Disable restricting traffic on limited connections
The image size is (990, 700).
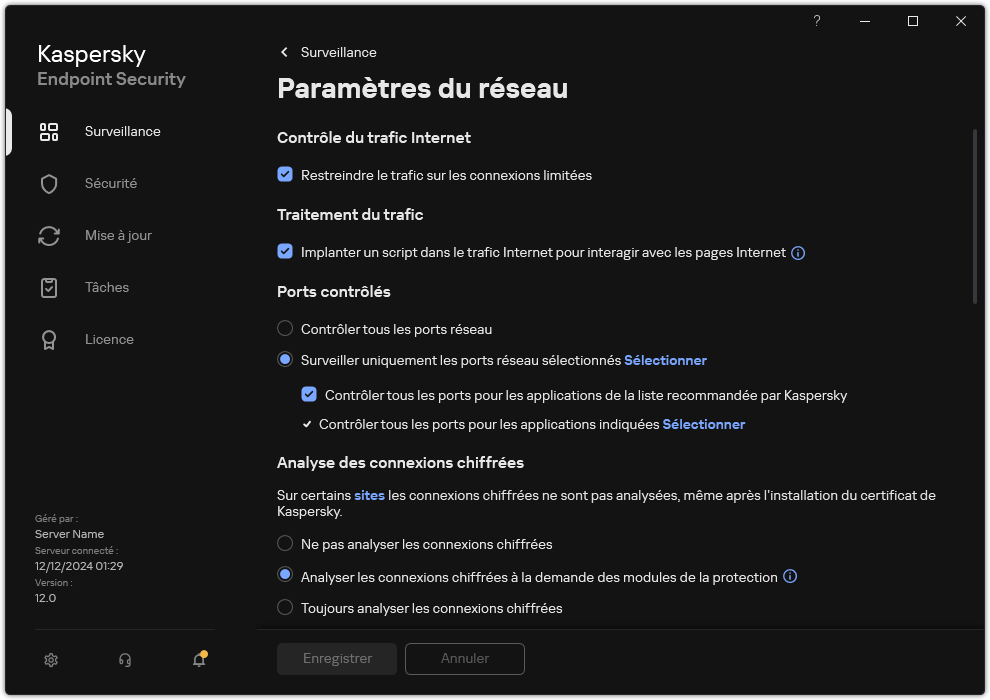tap(285, 175)
